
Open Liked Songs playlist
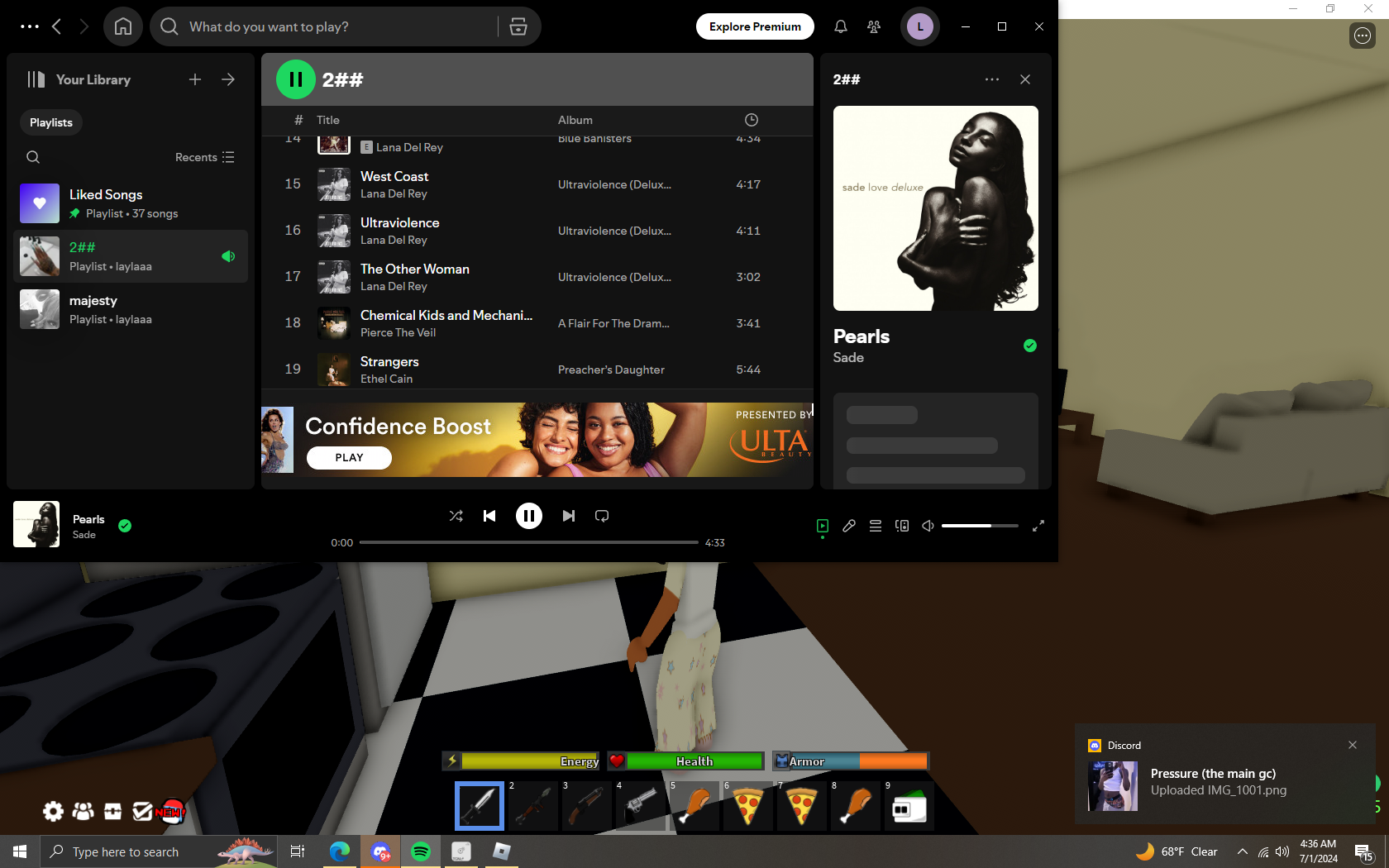tap(131, 203)
